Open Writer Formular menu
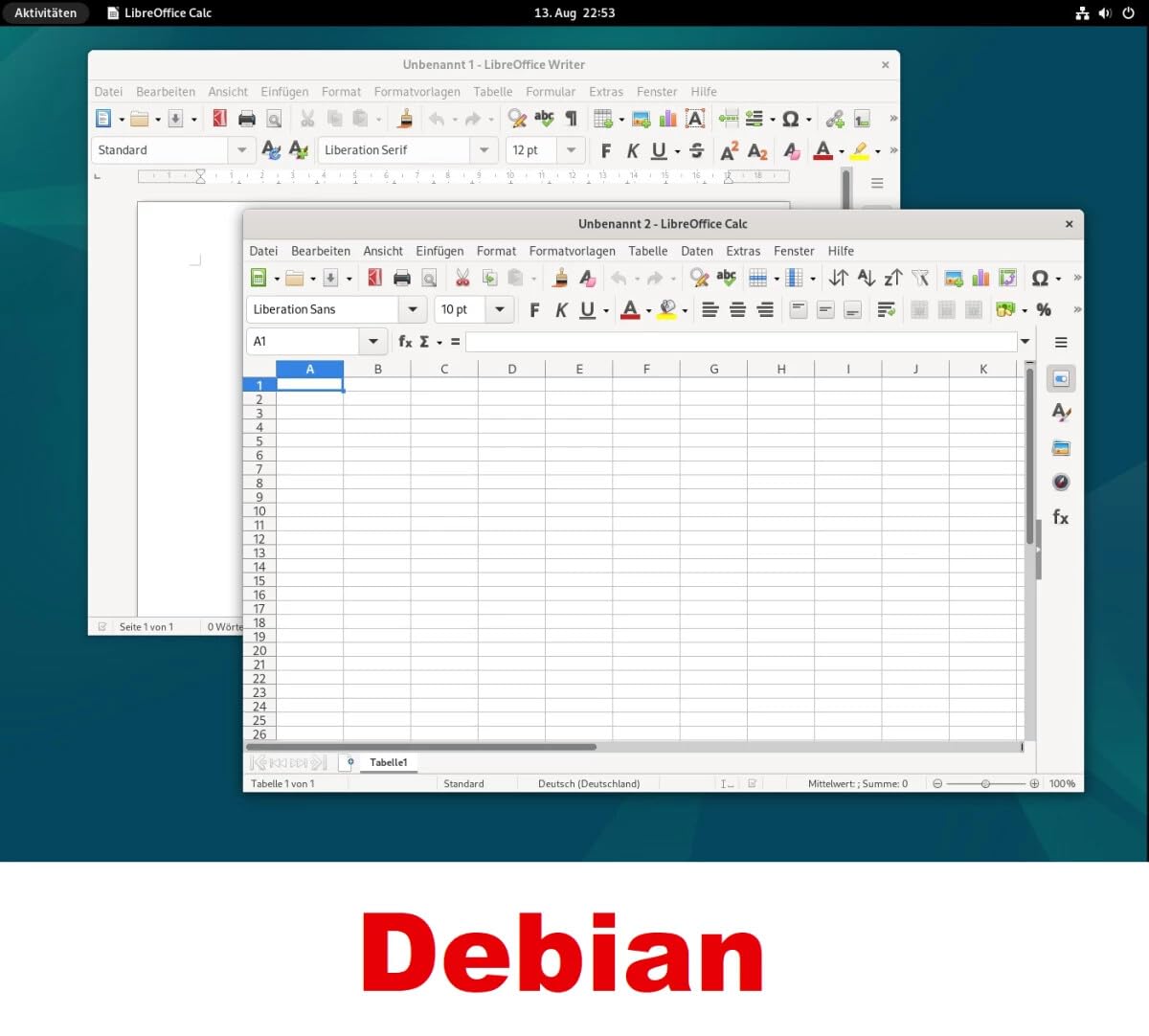 tap(551, 92)
